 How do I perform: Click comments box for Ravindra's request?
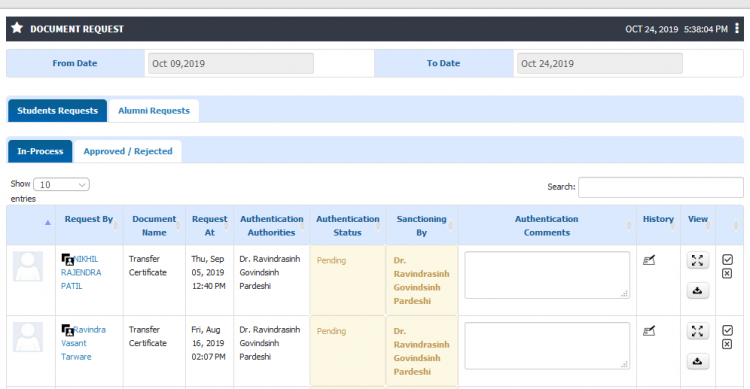tap(547, 346)
